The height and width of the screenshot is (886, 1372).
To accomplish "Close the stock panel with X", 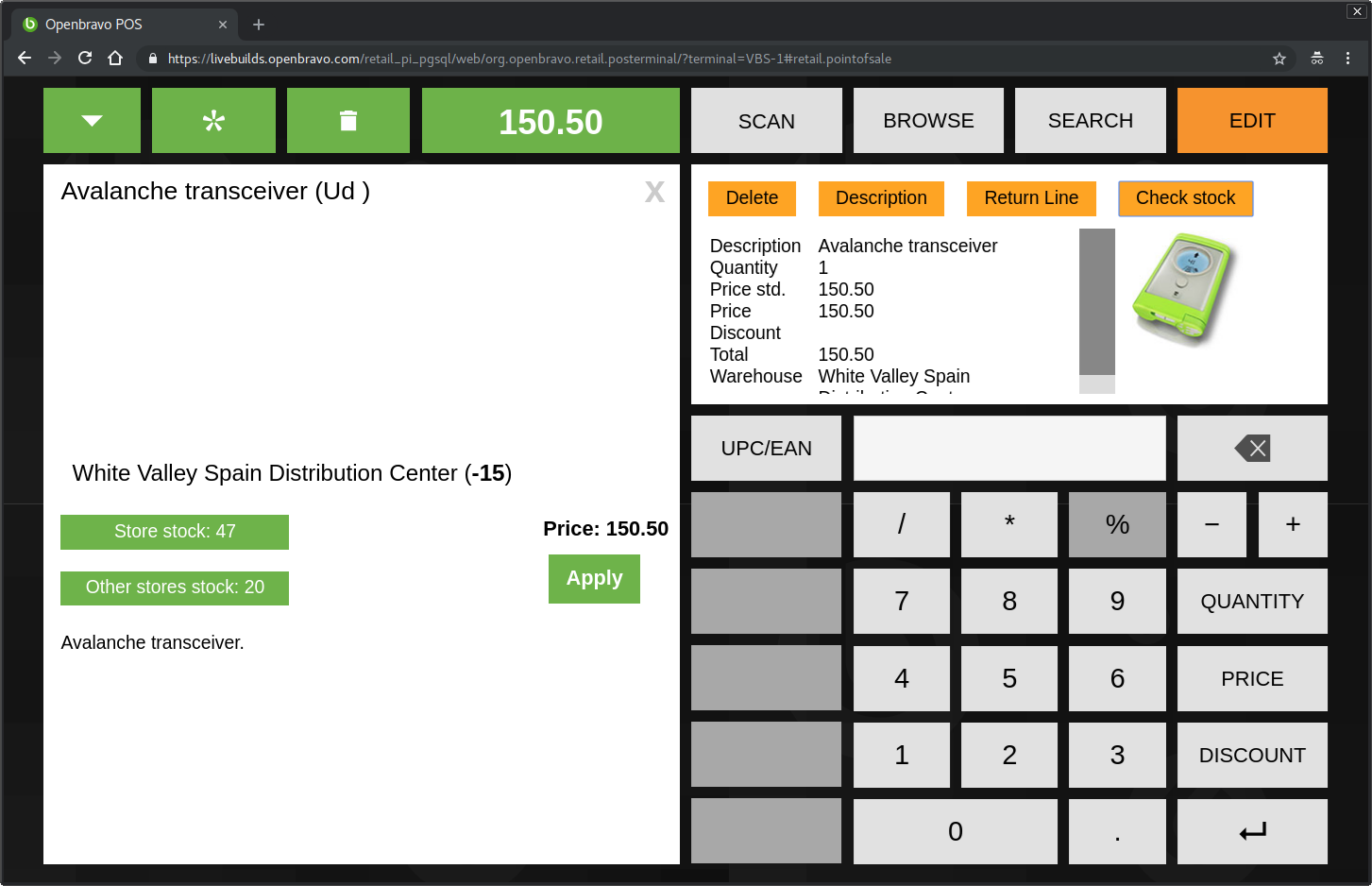I will click(x=654, y=193).
